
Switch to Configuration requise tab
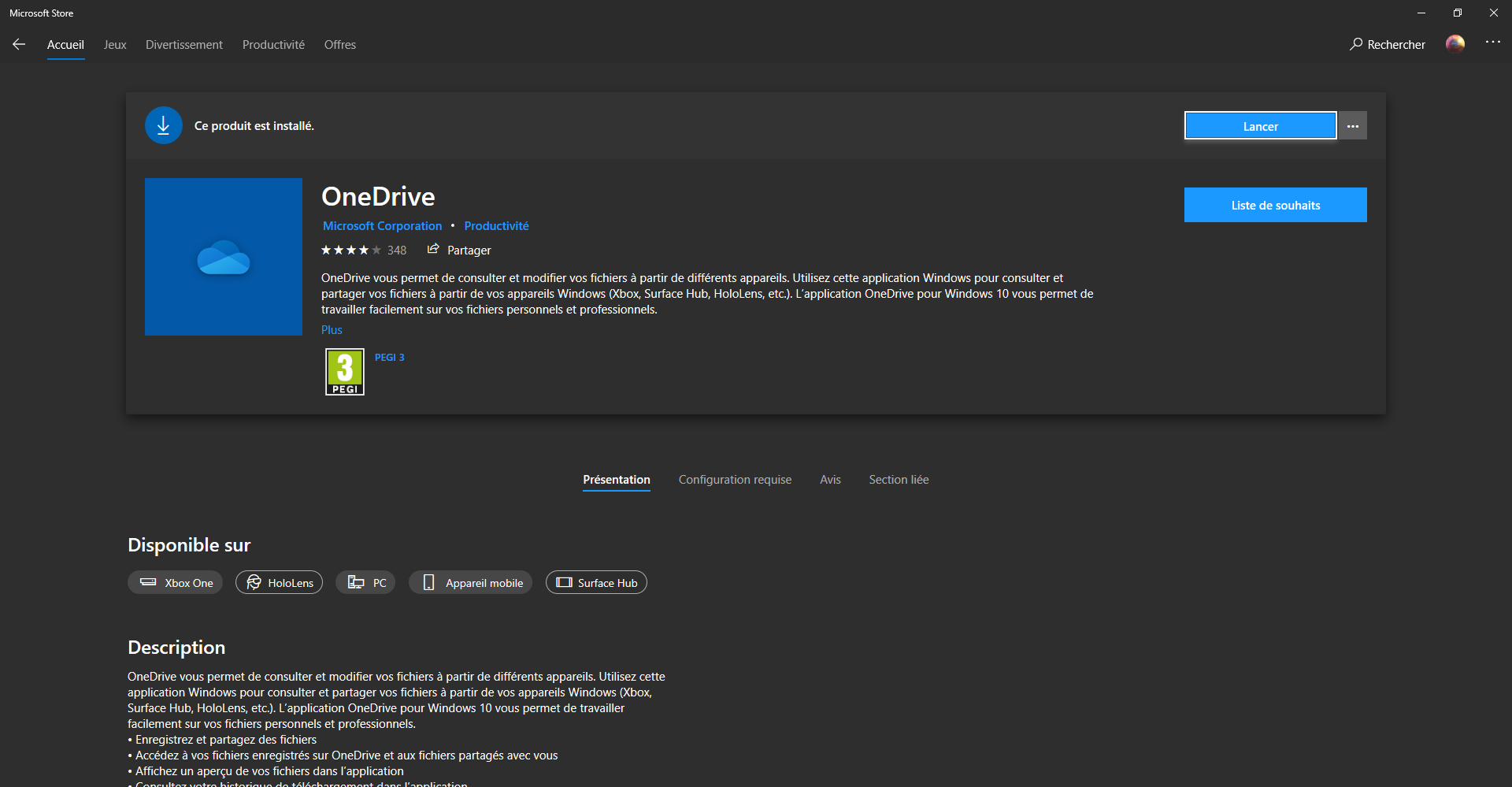pos(736,480)
